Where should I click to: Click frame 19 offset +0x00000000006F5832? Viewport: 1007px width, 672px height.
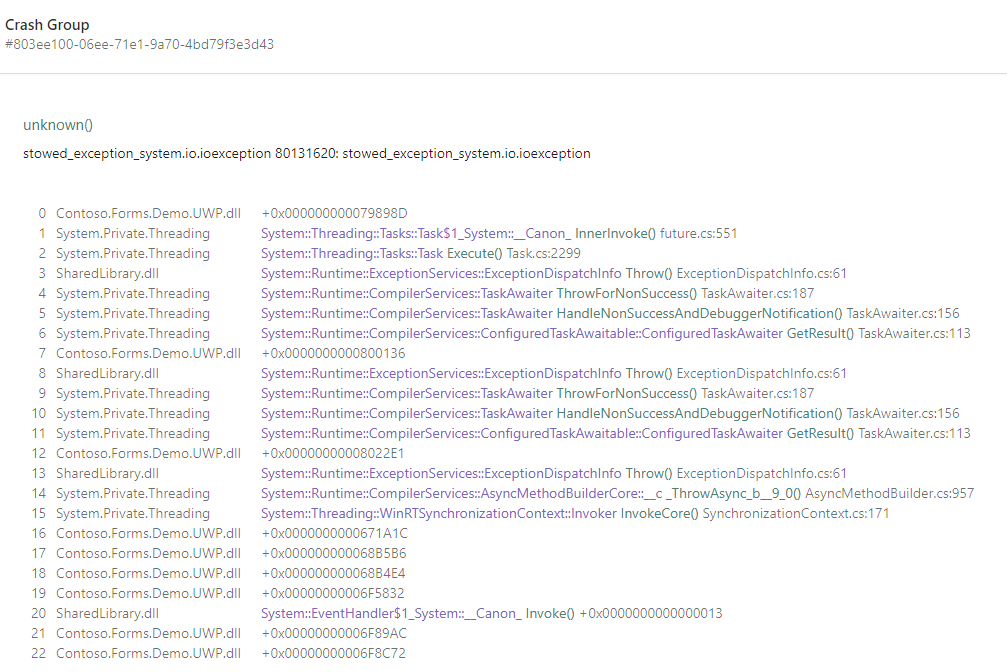tap(333, 593)
